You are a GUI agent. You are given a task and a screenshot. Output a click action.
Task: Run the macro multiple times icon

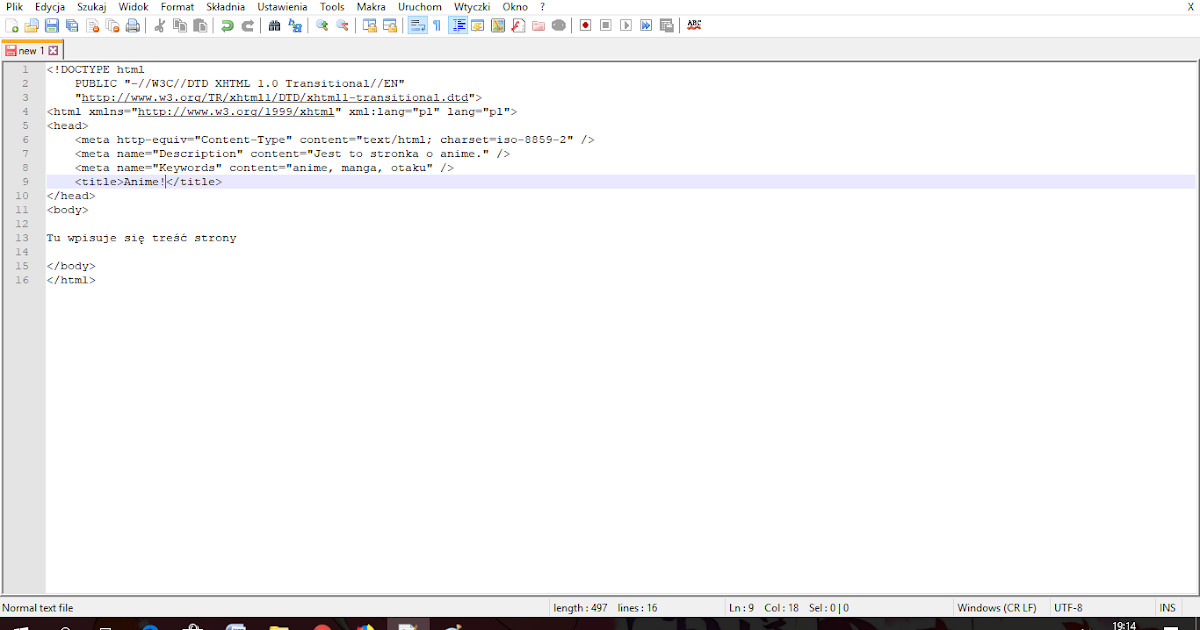tap(646, 25)
